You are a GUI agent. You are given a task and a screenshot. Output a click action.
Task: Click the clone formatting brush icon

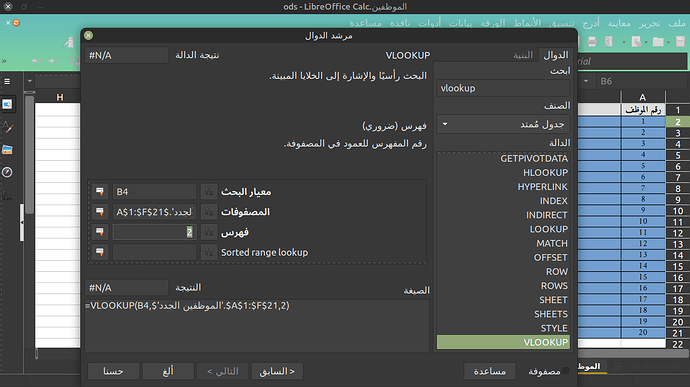point(69,42)
